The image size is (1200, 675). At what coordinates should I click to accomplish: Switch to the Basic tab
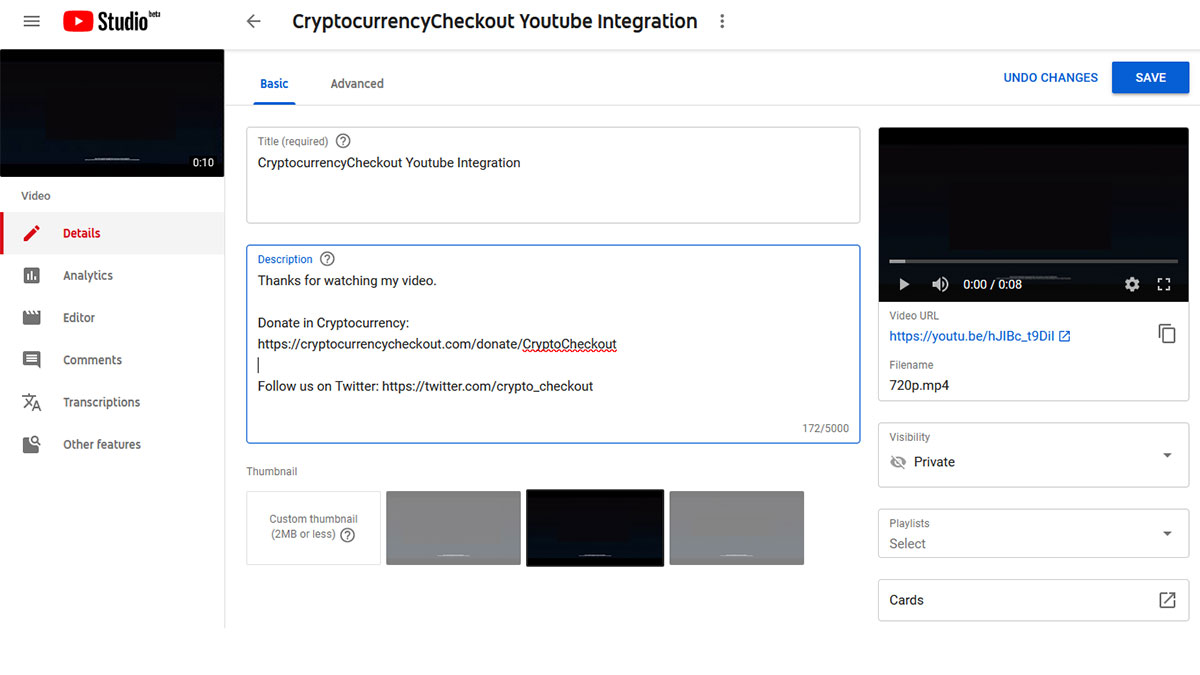pyautogui.click(x=274, y=84)
